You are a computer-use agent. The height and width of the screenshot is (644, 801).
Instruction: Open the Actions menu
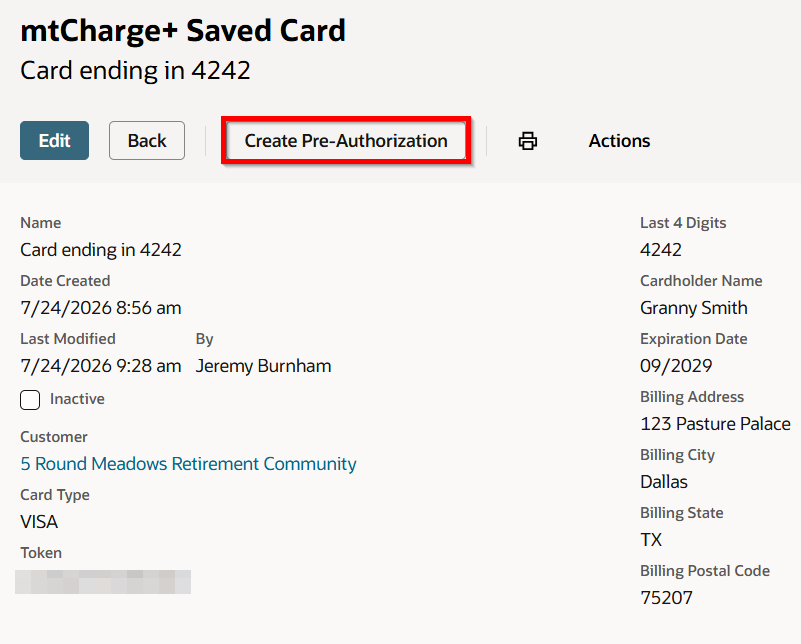pos(619,140)
